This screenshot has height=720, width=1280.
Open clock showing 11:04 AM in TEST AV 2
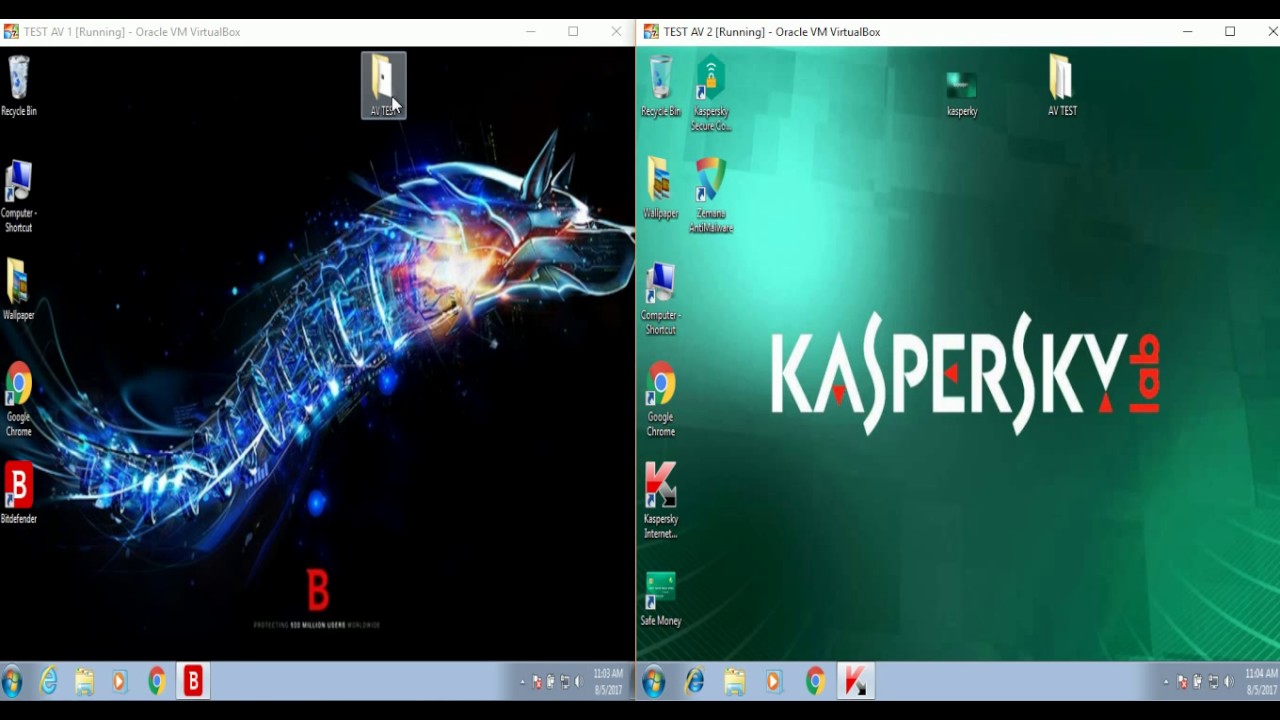click(x=1261, y=682)
